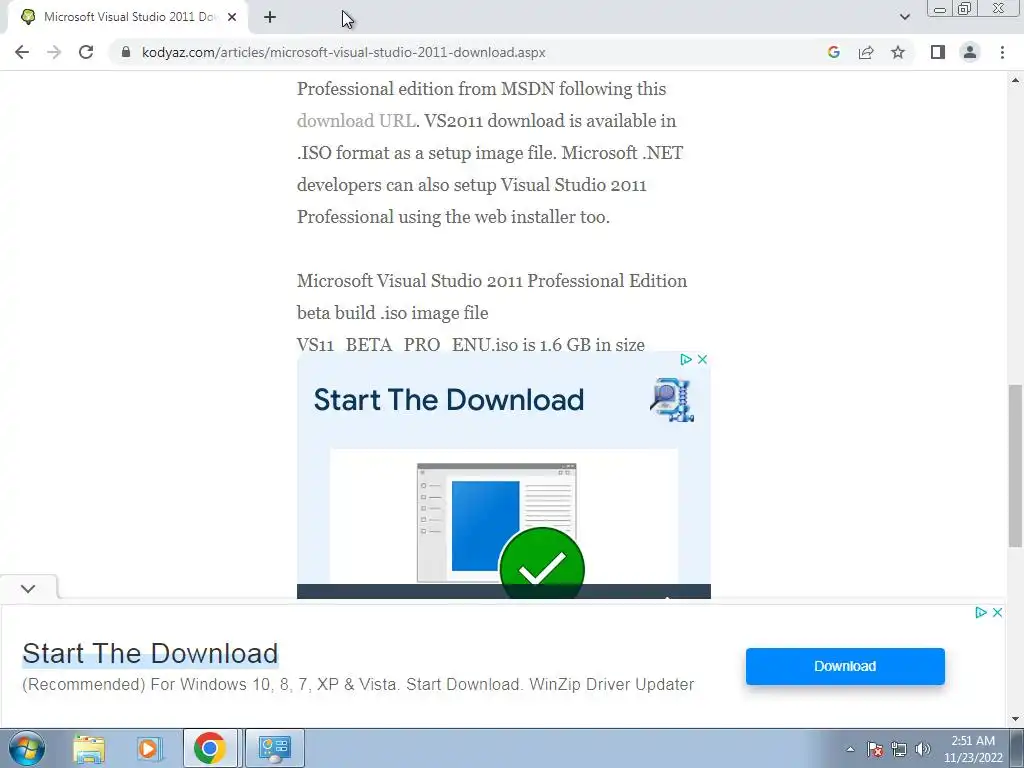Image resolution: width=1024 pixels, height=768 pixels.
Task: Expand the tab search dropdown
Action: click(x=904, y=18)
